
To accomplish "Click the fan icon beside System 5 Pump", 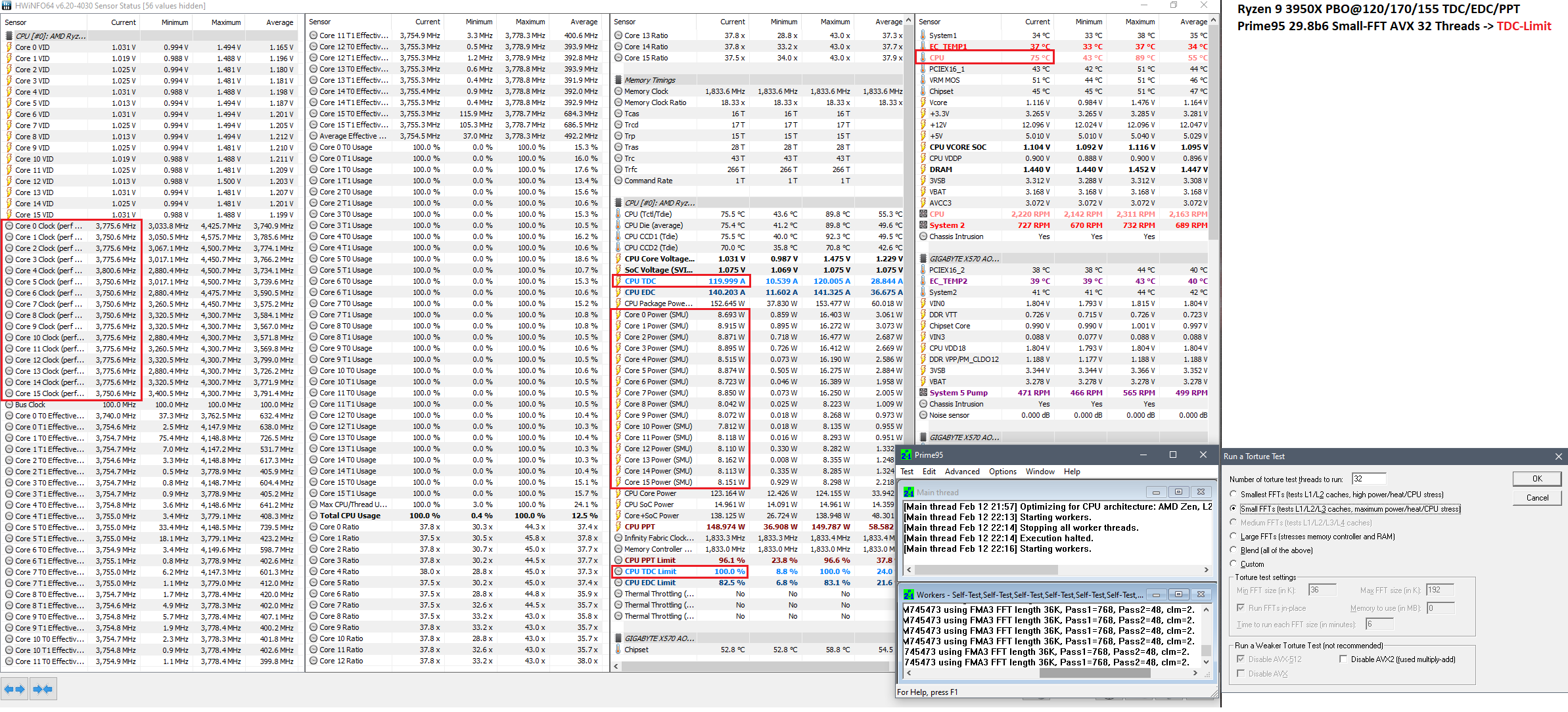I will pyautogui.click(x=923, y=393).
